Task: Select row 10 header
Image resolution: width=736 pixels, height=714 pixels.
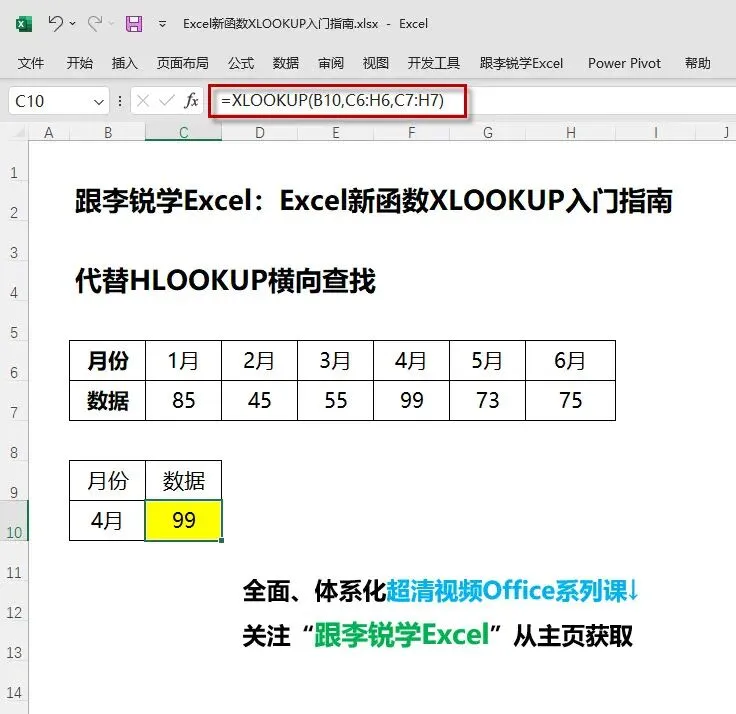Action: 14,521
